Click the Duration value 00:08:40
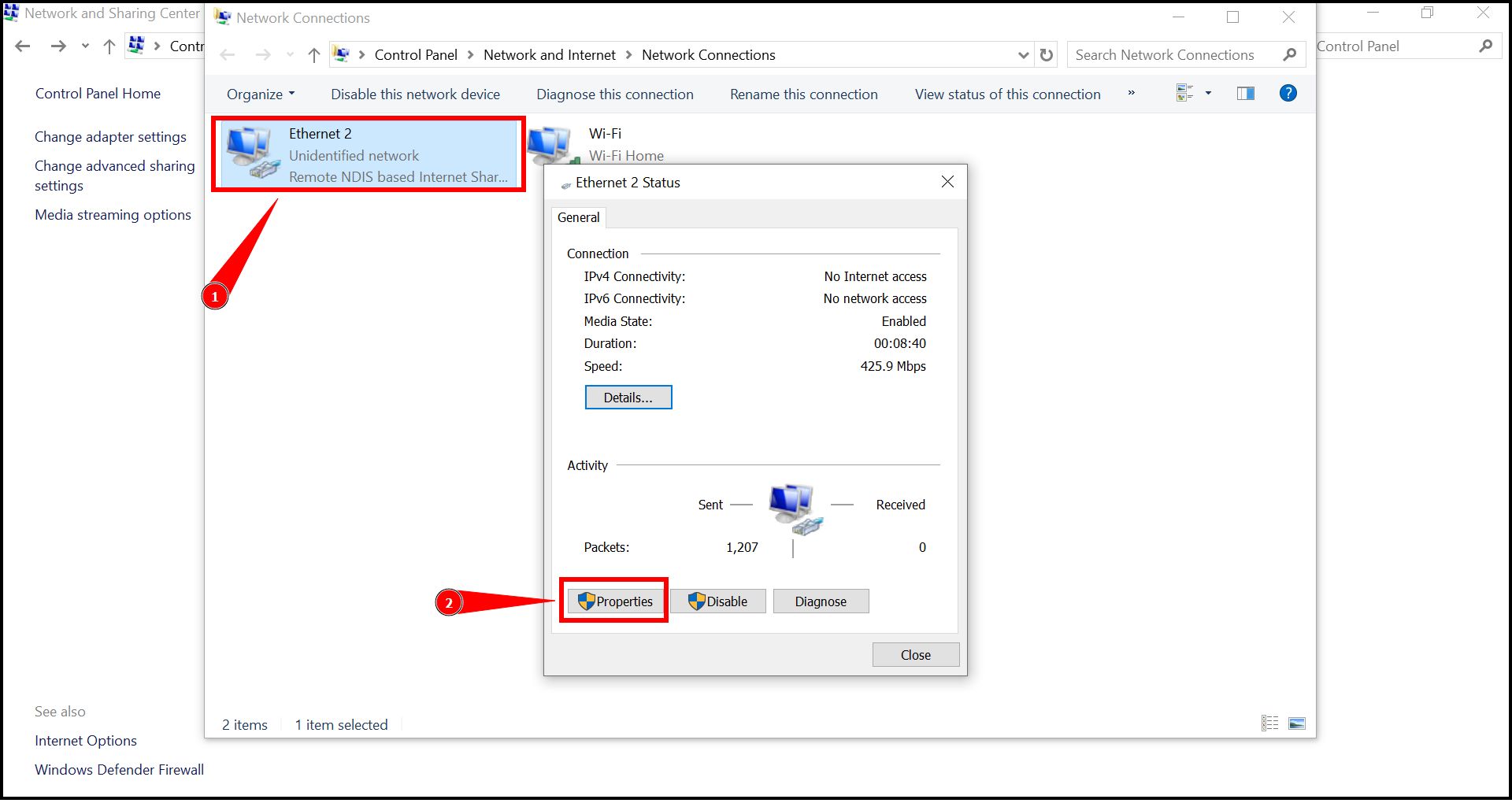This screenshot has width=1512, height=803. click(900, 343)
